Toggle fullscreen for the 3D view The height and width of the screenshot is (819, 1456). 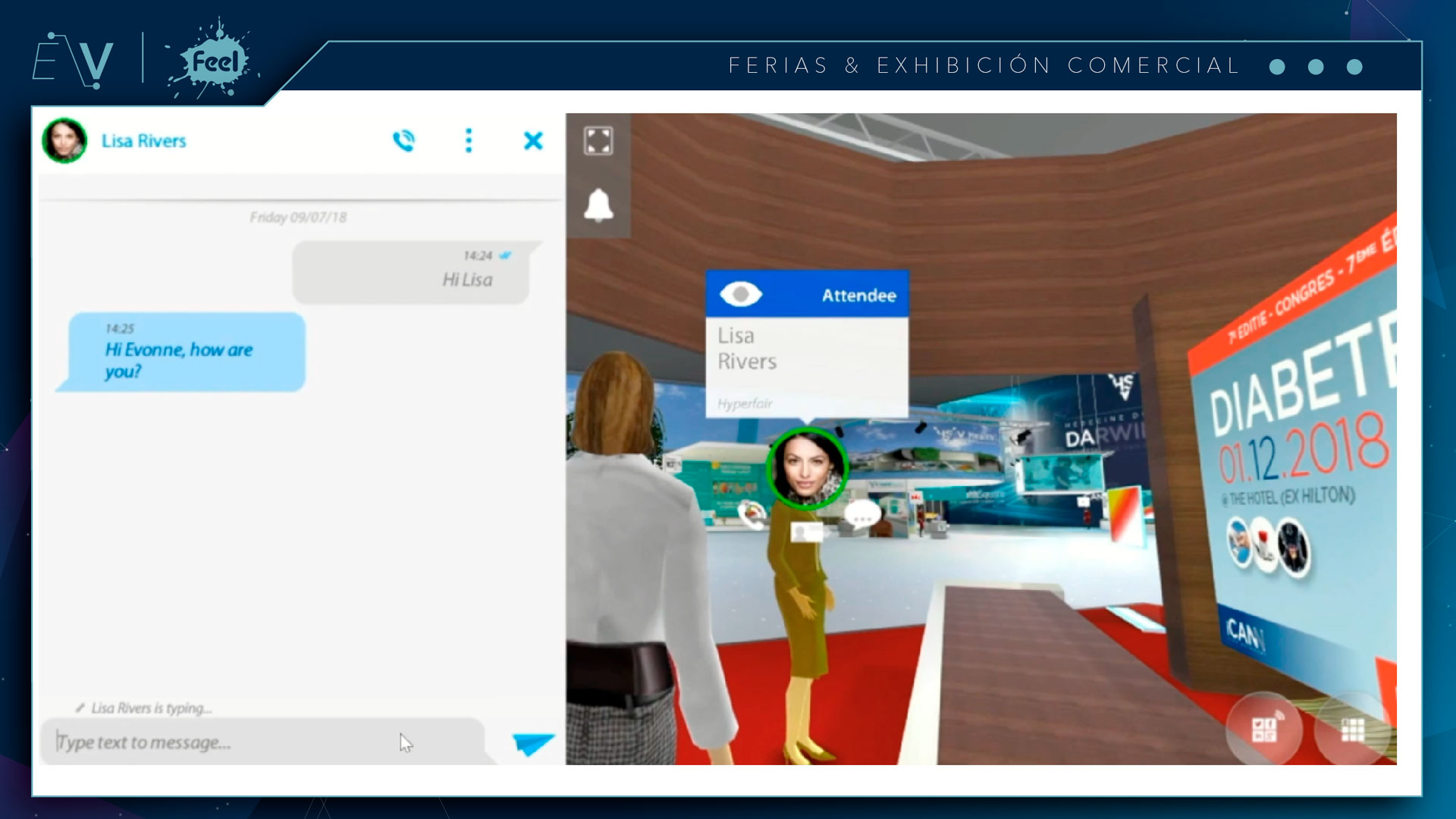tap(598, 141)
